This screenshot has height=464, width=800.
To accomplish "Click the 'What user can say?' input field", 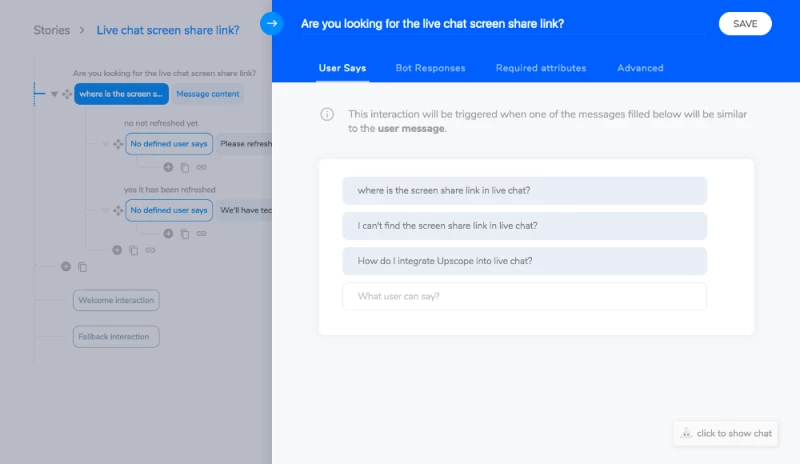I will tap(524, 296).
